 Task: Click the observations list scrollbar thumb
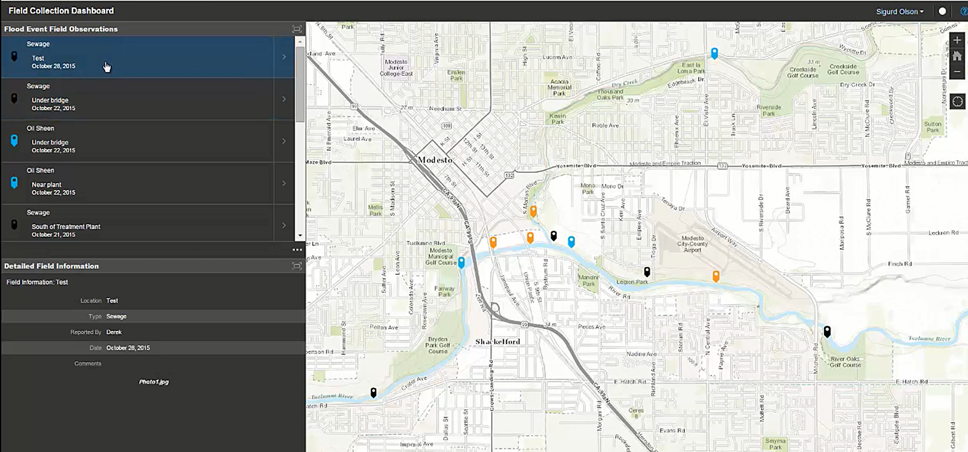[x=300, y=83]
